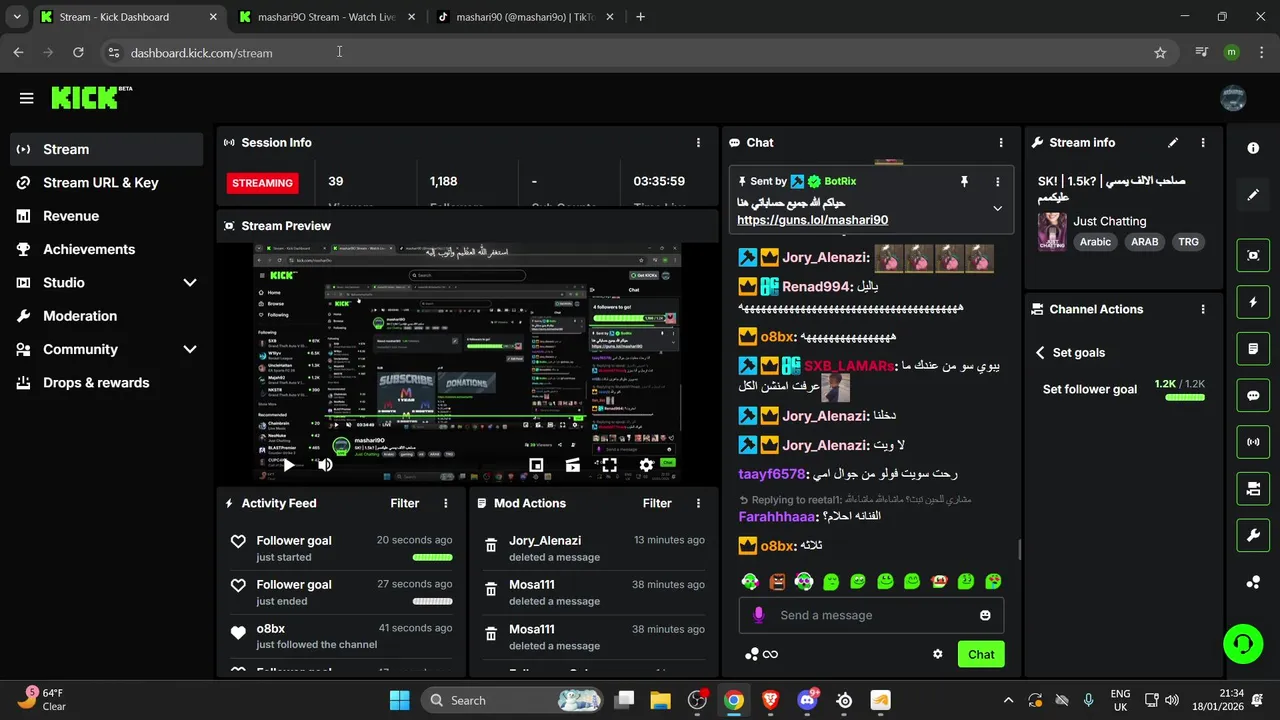Viewport: 1280px width, 720px height.
Task: Play the stream preview
Action: point(288,465)
